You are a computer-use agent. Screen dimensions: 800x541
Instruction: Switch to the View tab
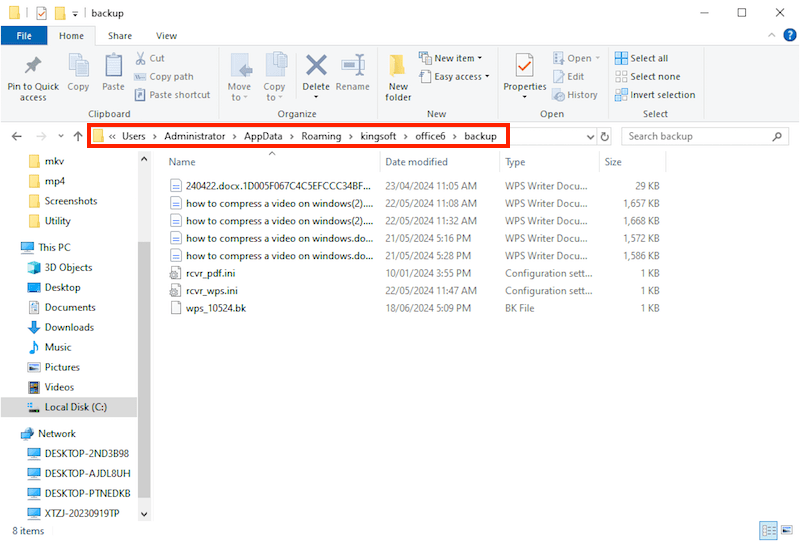click(x=166, y=36)
